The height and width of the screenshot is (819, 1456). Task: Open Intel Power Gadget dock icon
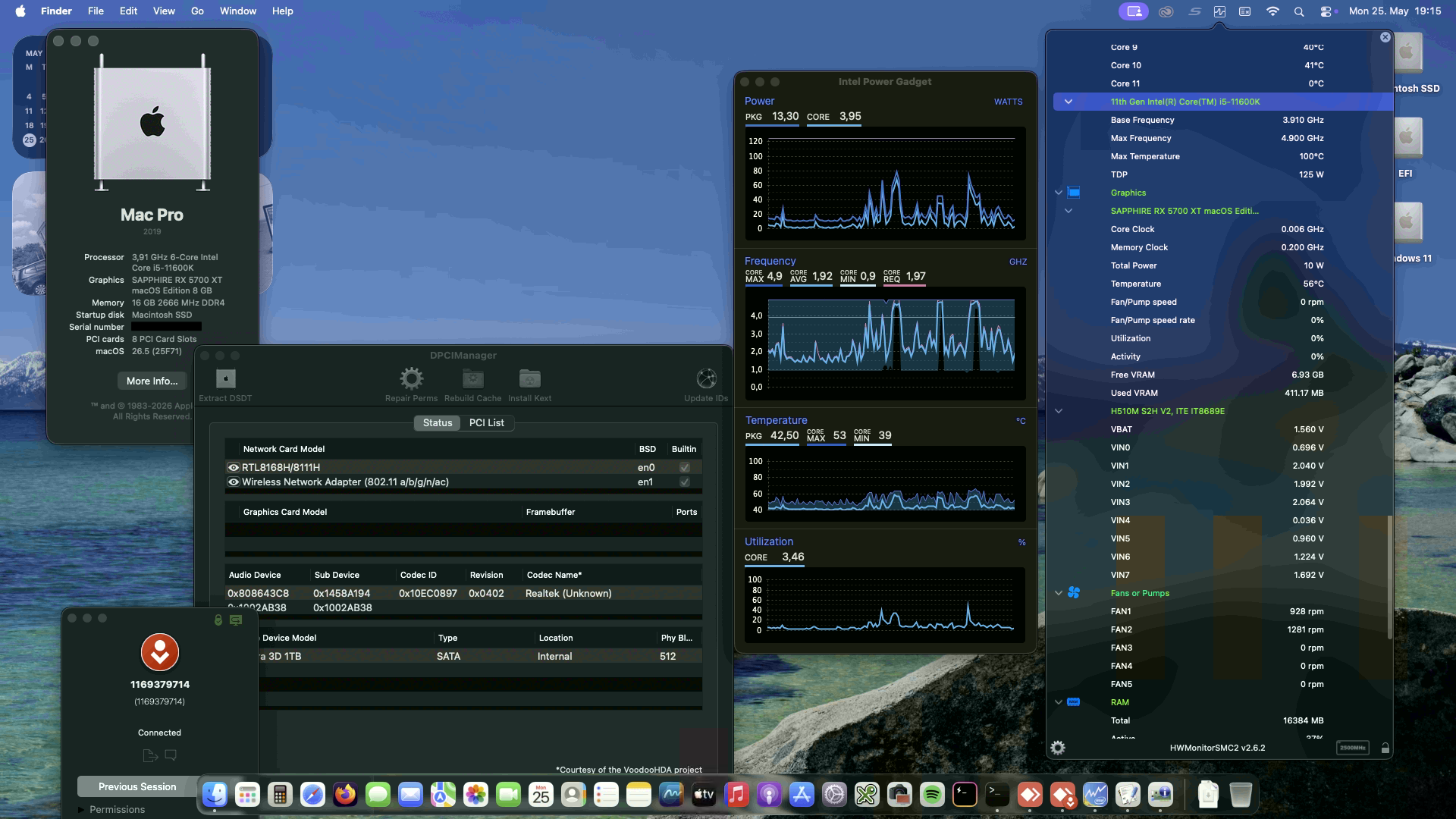tap(1094, 795)
